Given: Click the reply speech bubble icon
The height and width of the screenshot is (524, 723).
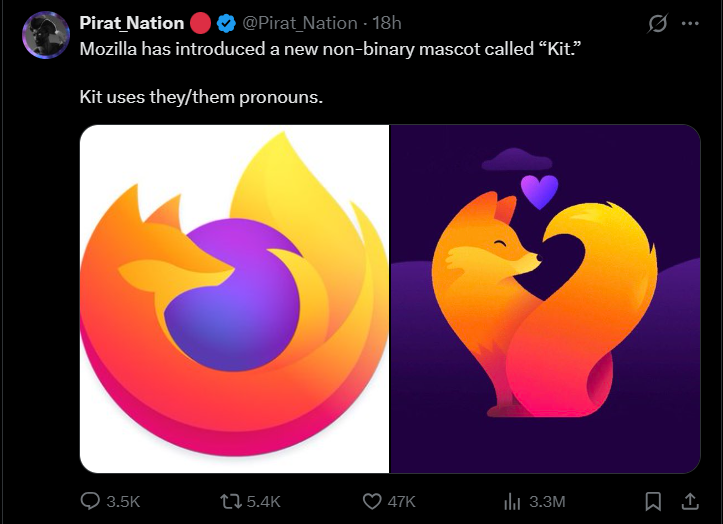Looking at the screenshot, I should (89, 501).
